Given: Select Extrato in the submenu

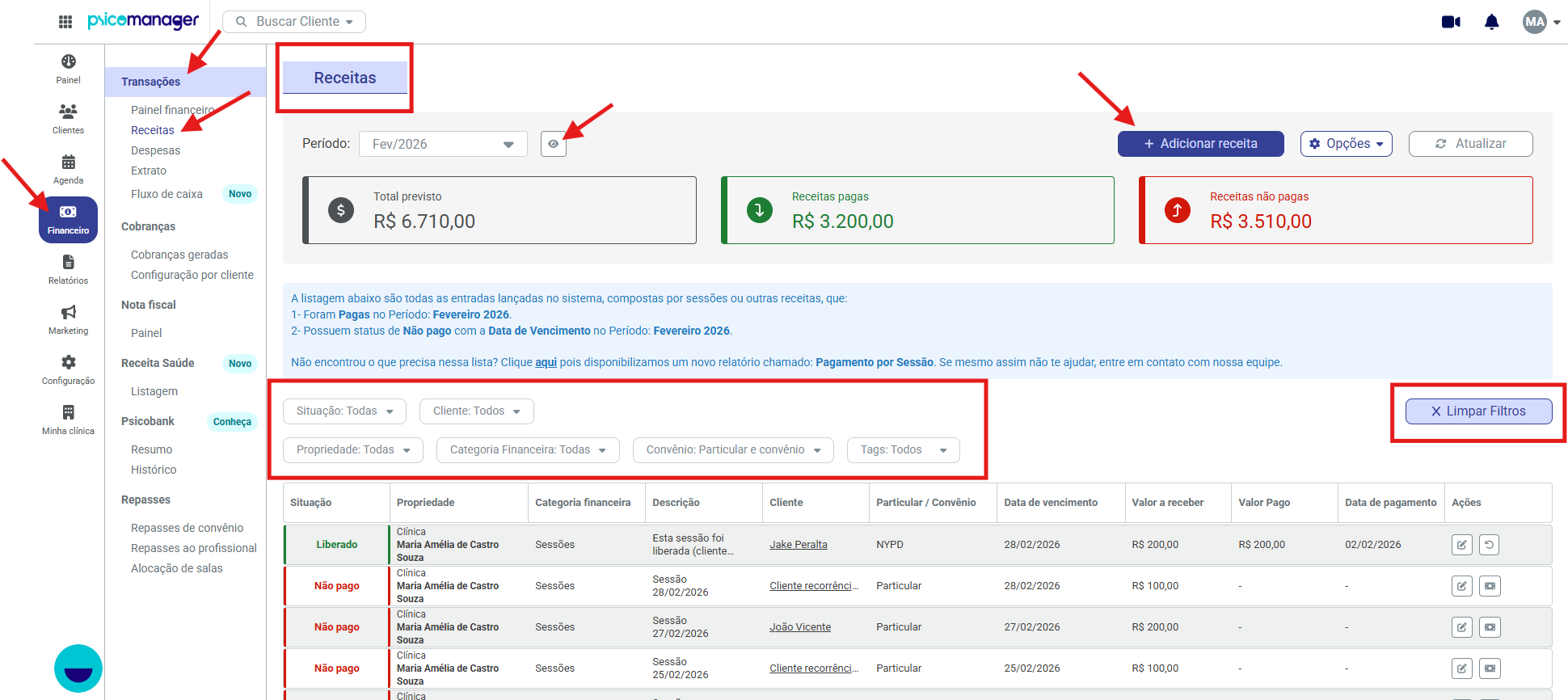Looking at the screenshot, I should [x=149, y=171].
